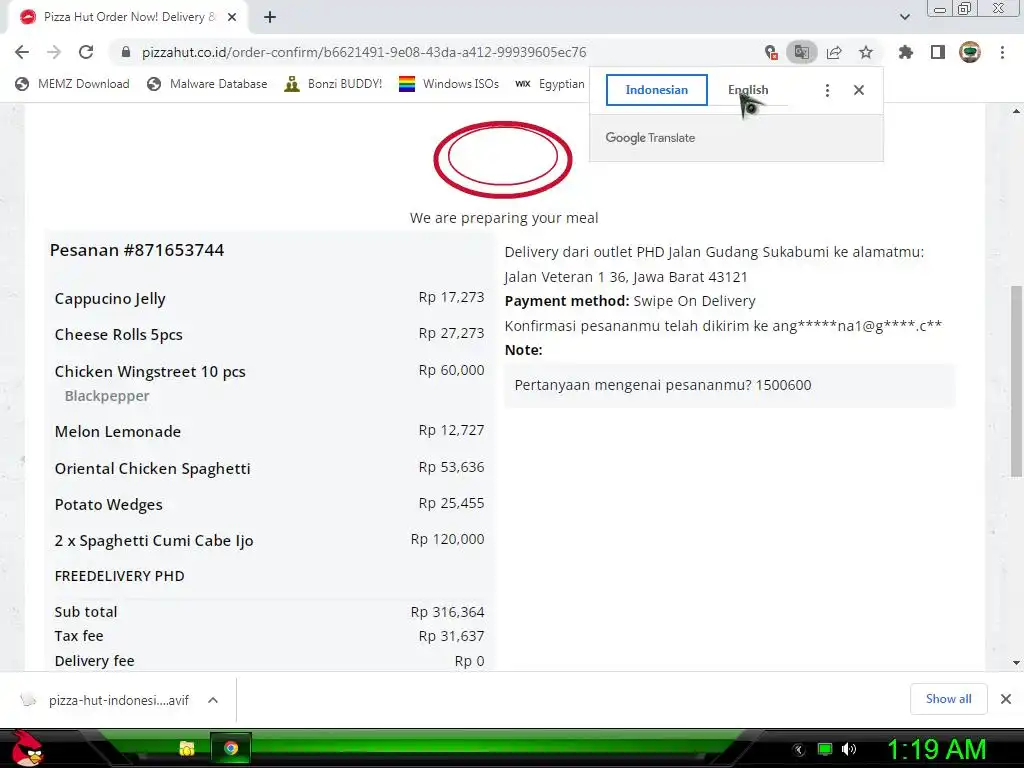The height and width of the screenshot is (768, 1024).
Task: Open translate options three-dot menu
Action: [x=827, y=90]
